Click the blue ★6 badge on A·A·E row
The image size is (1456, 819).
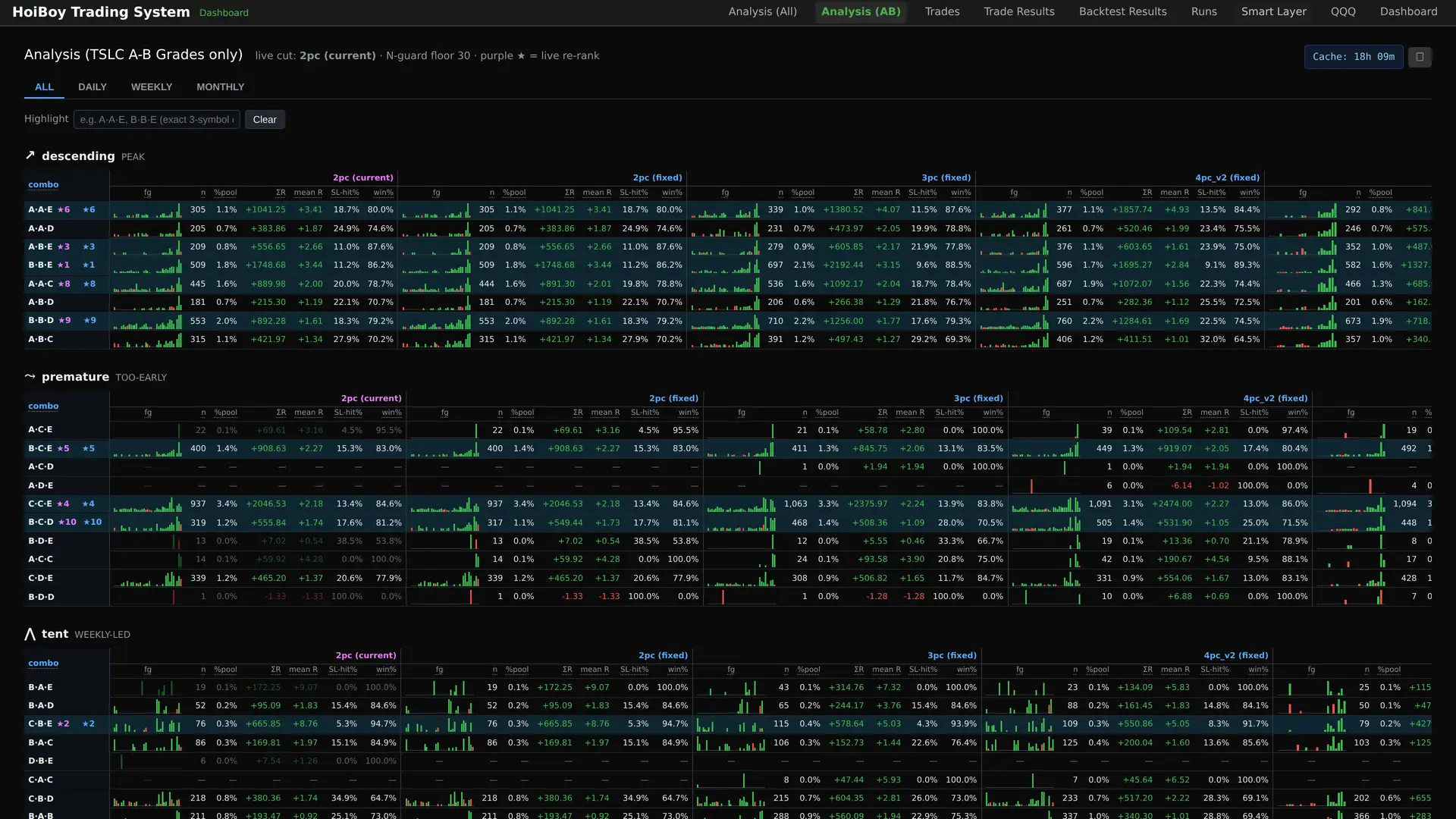(89, 210)
